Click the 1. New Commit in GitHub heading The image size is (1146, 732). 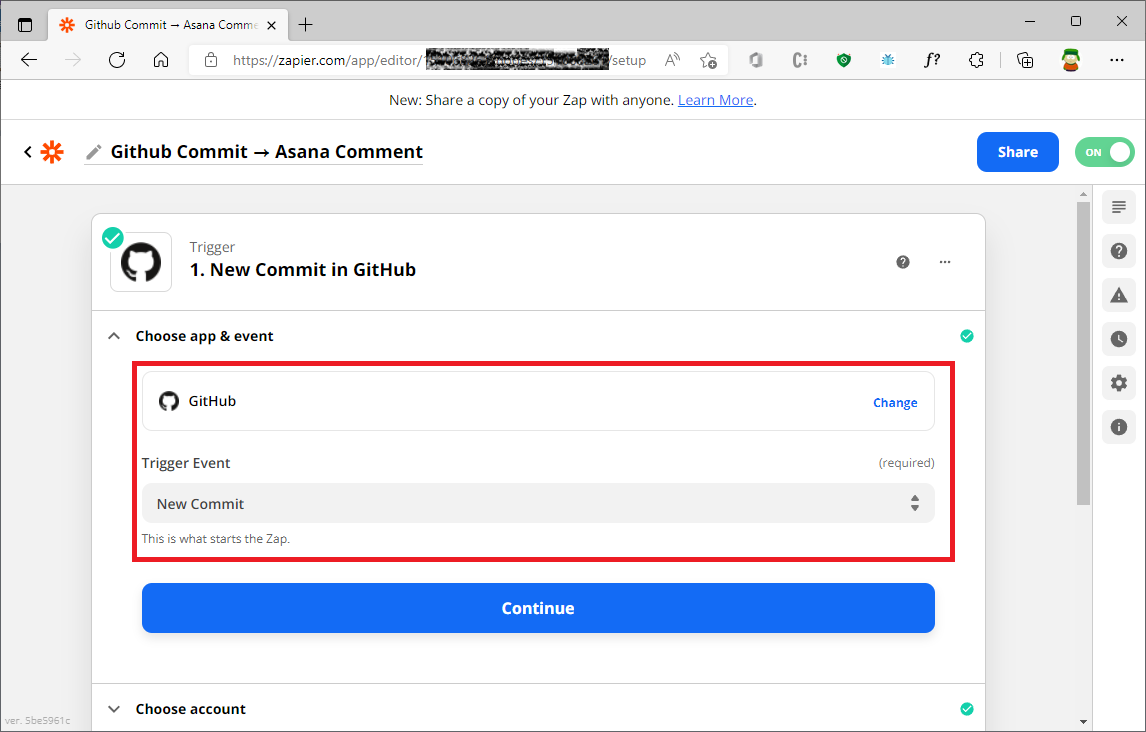[x=303, y=270]
